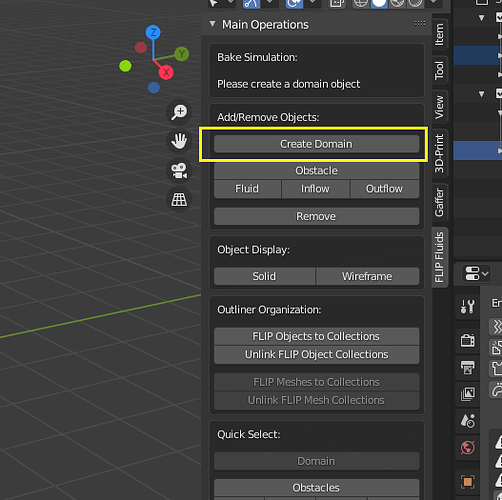This screenshot has height=500, width=502.
Task: Click the 'Object Display:' label
Action: point(253,250)
